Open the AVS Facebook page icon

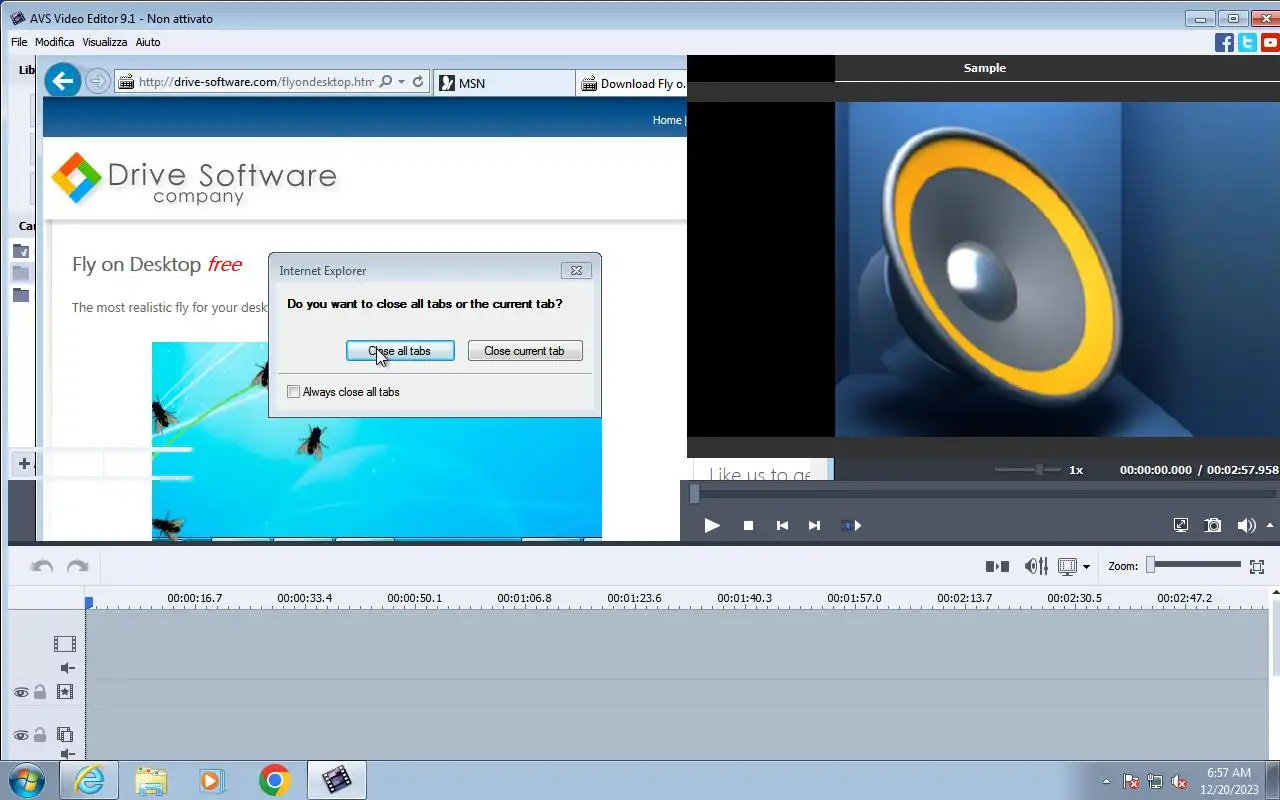click(1224, 42)
